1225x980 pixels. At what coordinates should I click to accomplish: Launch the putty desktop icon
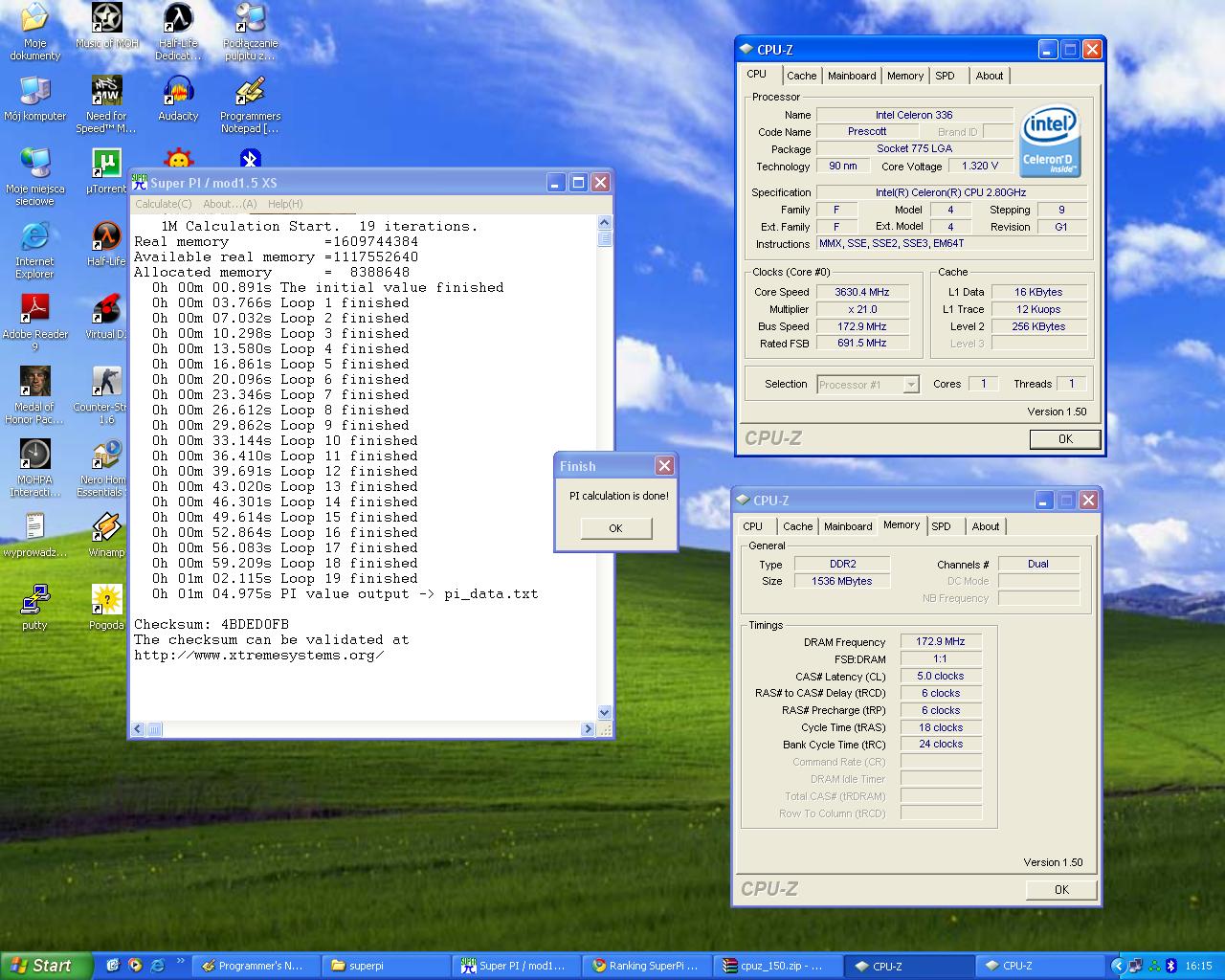34,601
